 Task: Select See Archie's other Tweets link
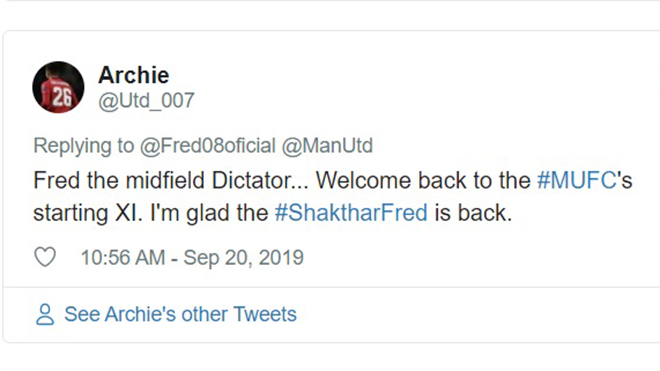coord(181,314)
